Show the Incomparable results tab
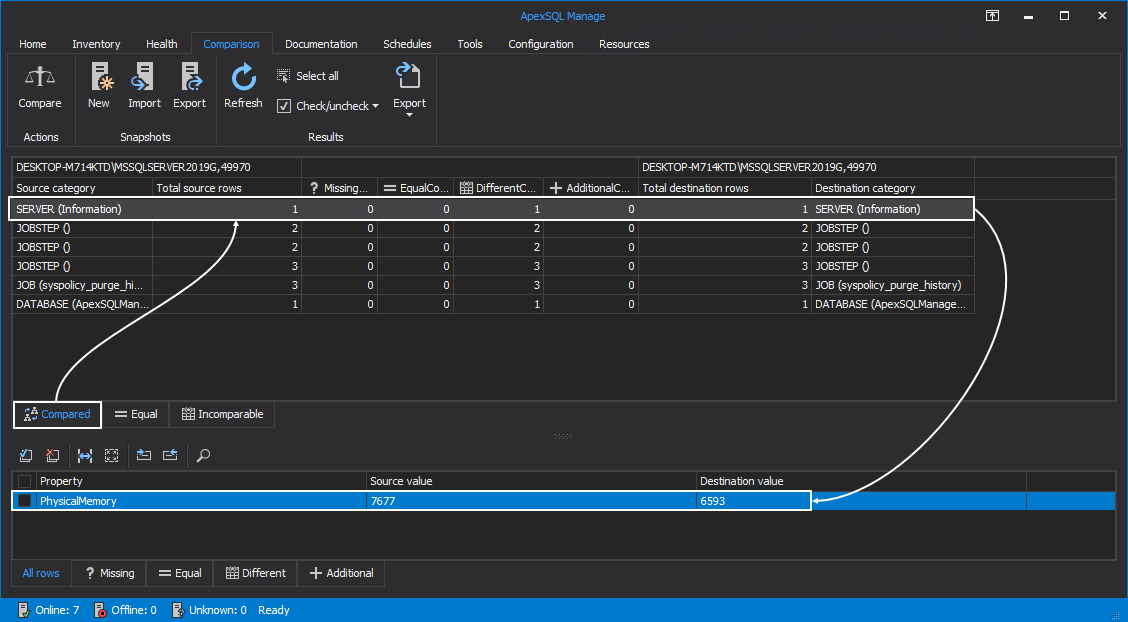Viewport: 1128px width, 622px height. point(222,414)
